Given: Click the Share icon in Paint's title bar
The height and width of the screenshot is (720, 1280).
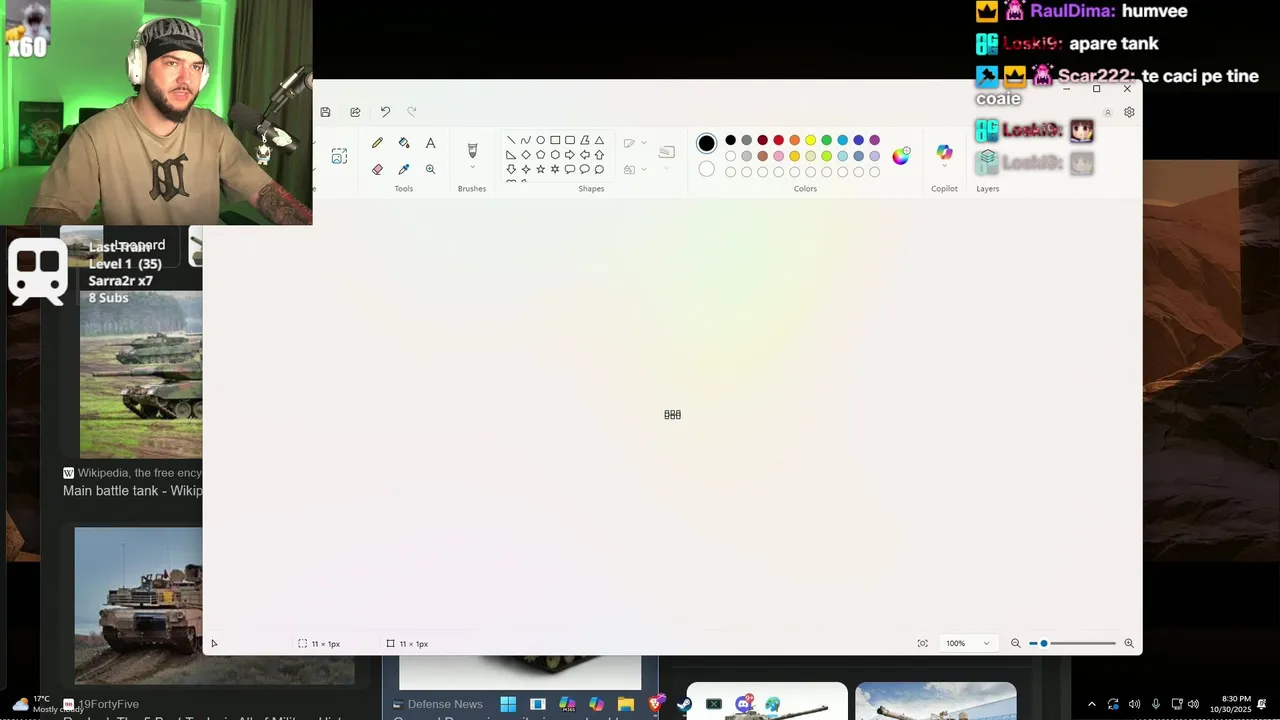Looking at the screenshot, I should (355, 112).
